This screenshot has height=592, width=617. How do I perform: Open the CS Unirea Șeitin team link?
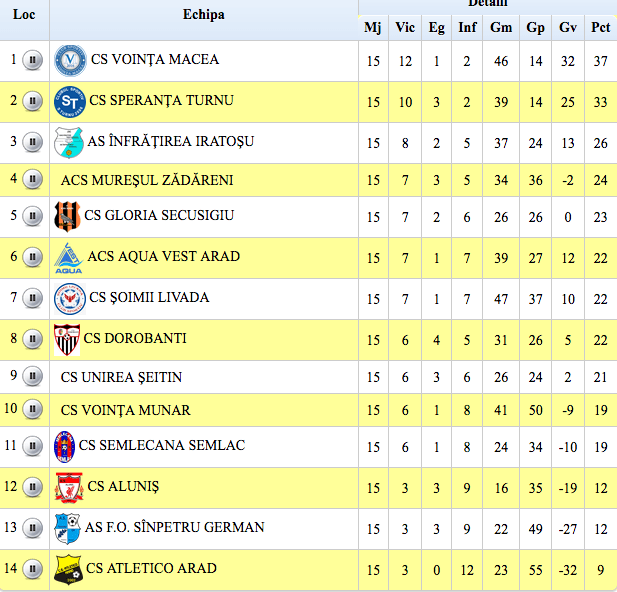coord(121,378)
